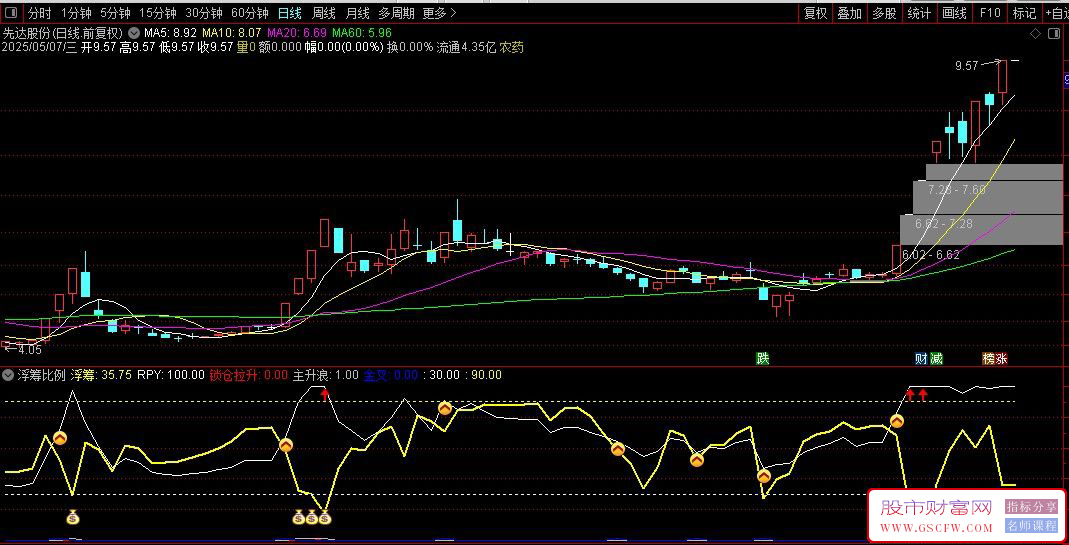Click the MA20: 6.69 label
This screenshot has height=545, width=1069.
point(297,33)
